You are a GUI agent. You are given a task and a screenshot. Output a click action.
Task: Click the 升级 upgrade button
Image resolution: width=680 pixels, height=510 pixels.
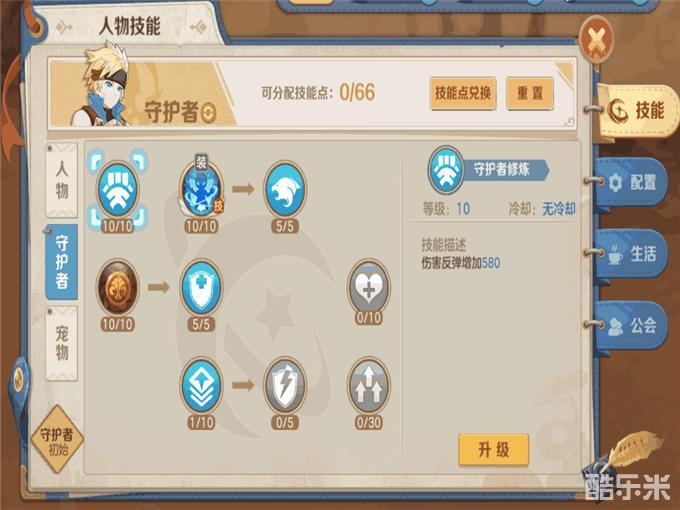pos(494,450)
